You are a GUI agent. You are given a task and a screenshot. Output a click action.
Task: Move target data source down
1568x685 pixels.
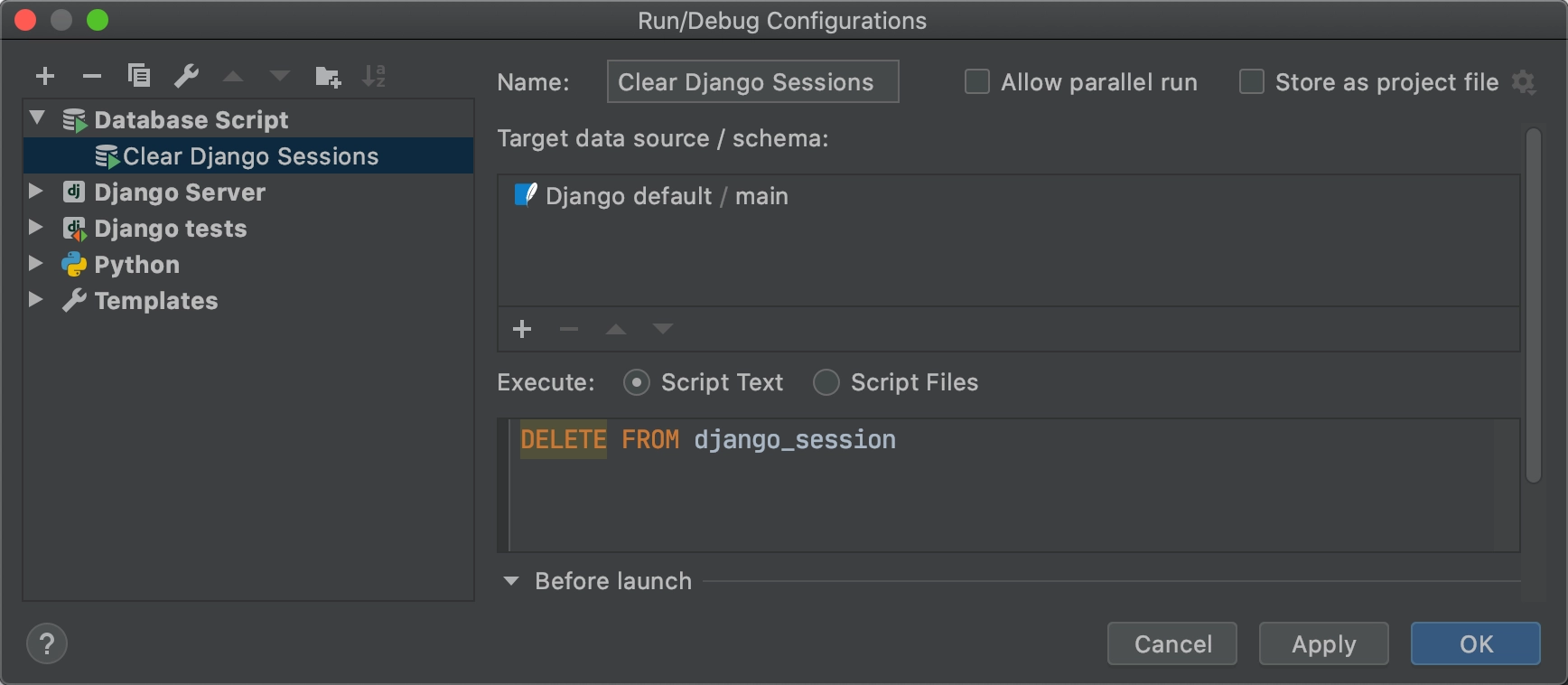[663, 329]
